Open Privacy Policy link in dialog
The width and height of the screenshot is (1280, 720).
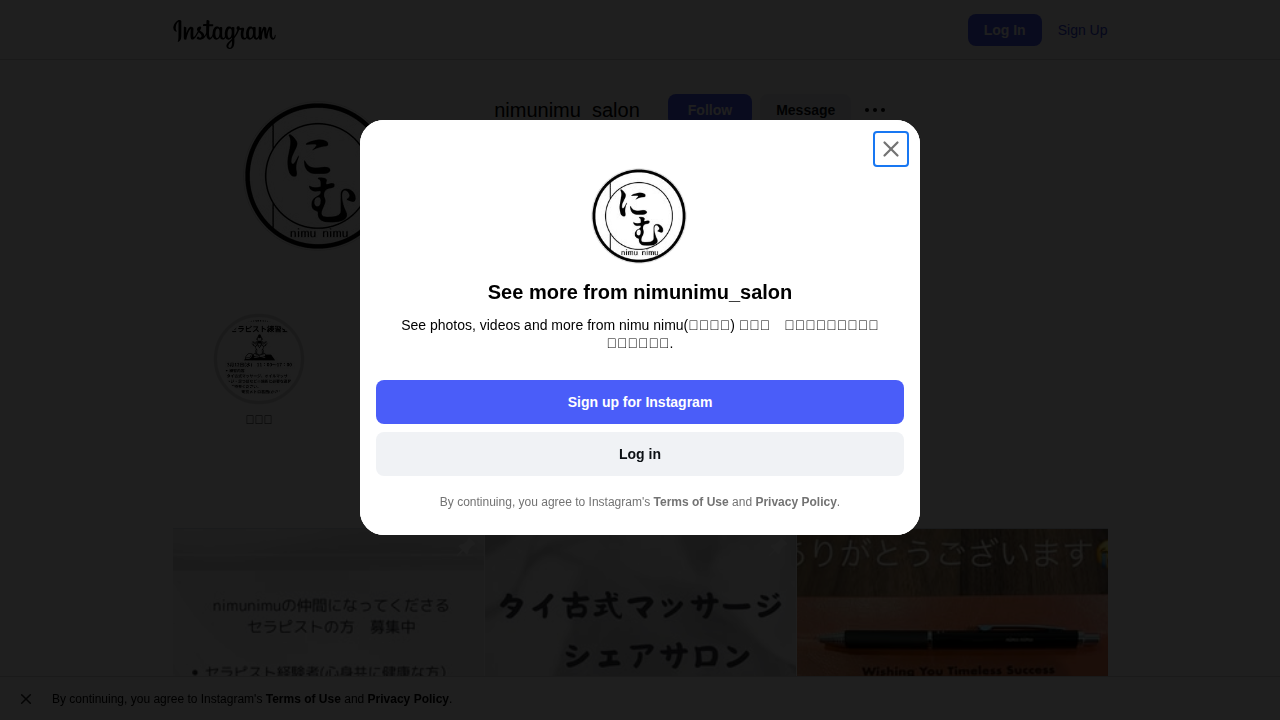(x=796, y=502)
